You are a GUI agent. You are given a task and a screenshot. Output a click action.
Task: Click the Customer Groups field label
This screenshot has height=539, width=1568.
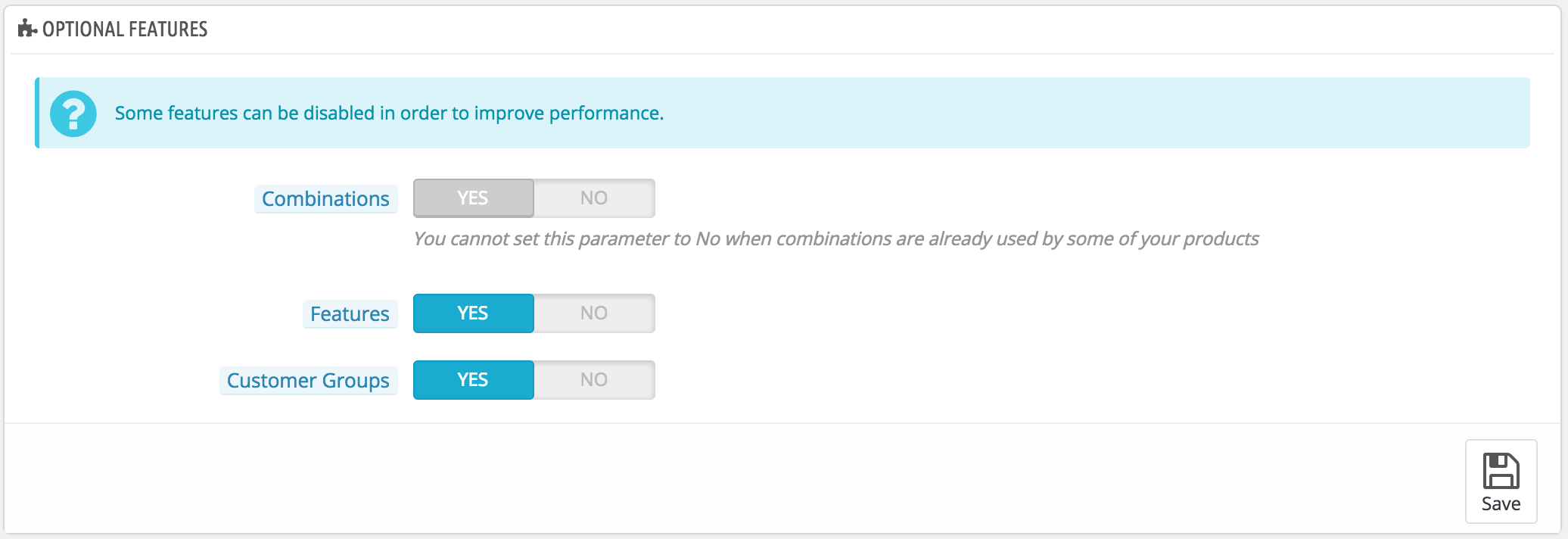[308, 381]
